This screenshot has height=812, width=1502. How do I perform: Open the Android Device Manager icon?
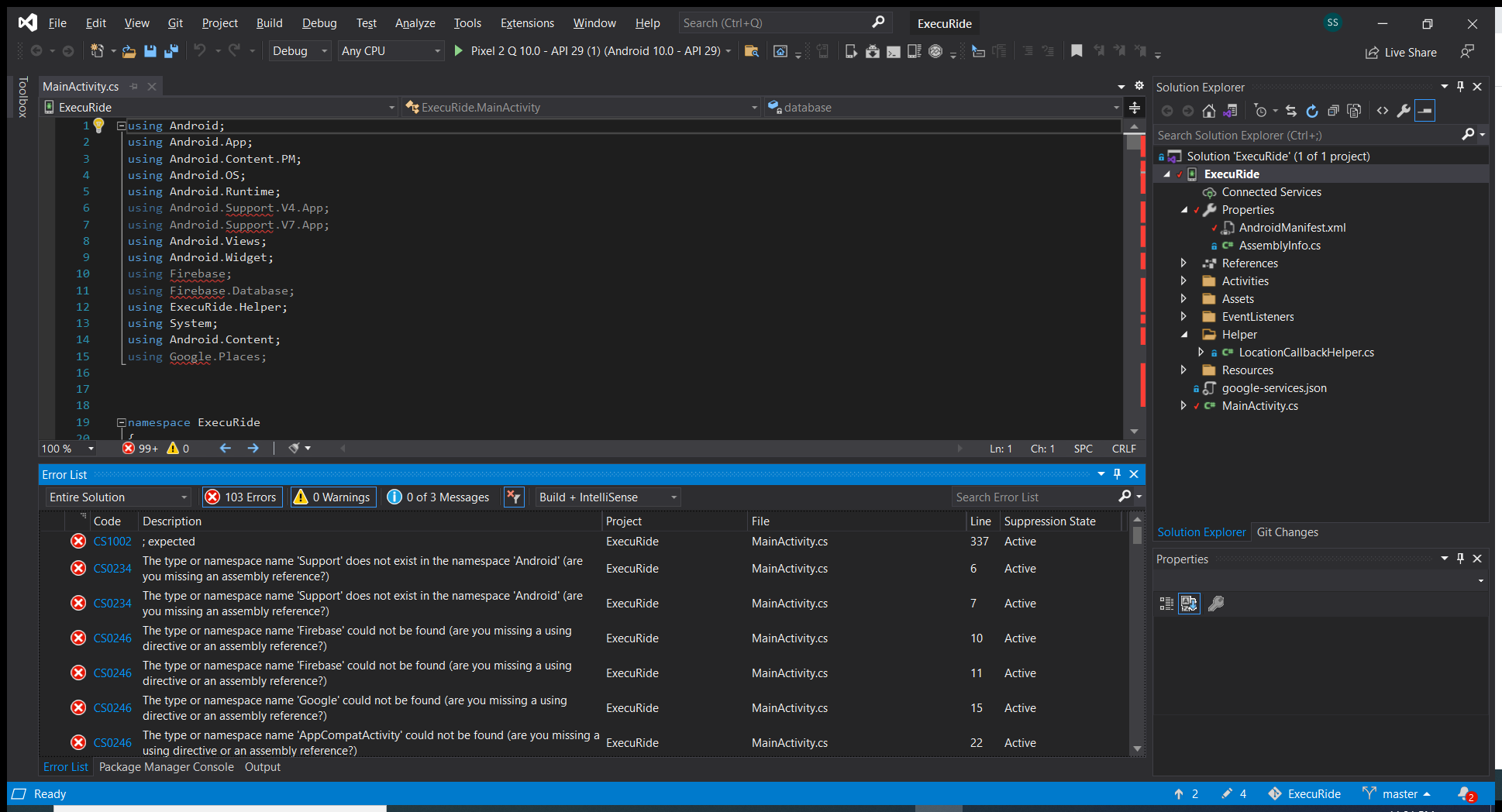tap(851, 51)
